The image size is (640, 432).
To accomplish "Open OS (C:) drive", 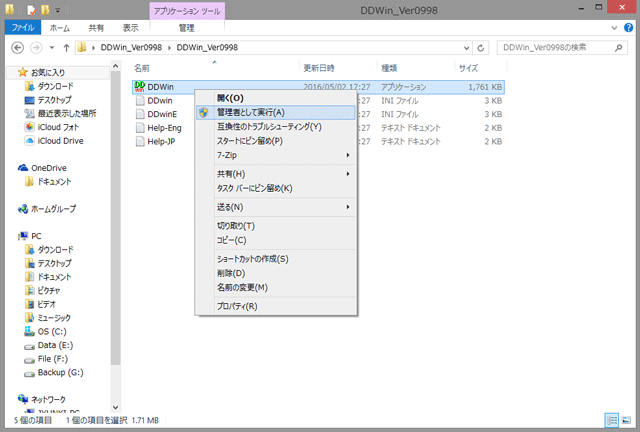I will click(x=52, y=331).
